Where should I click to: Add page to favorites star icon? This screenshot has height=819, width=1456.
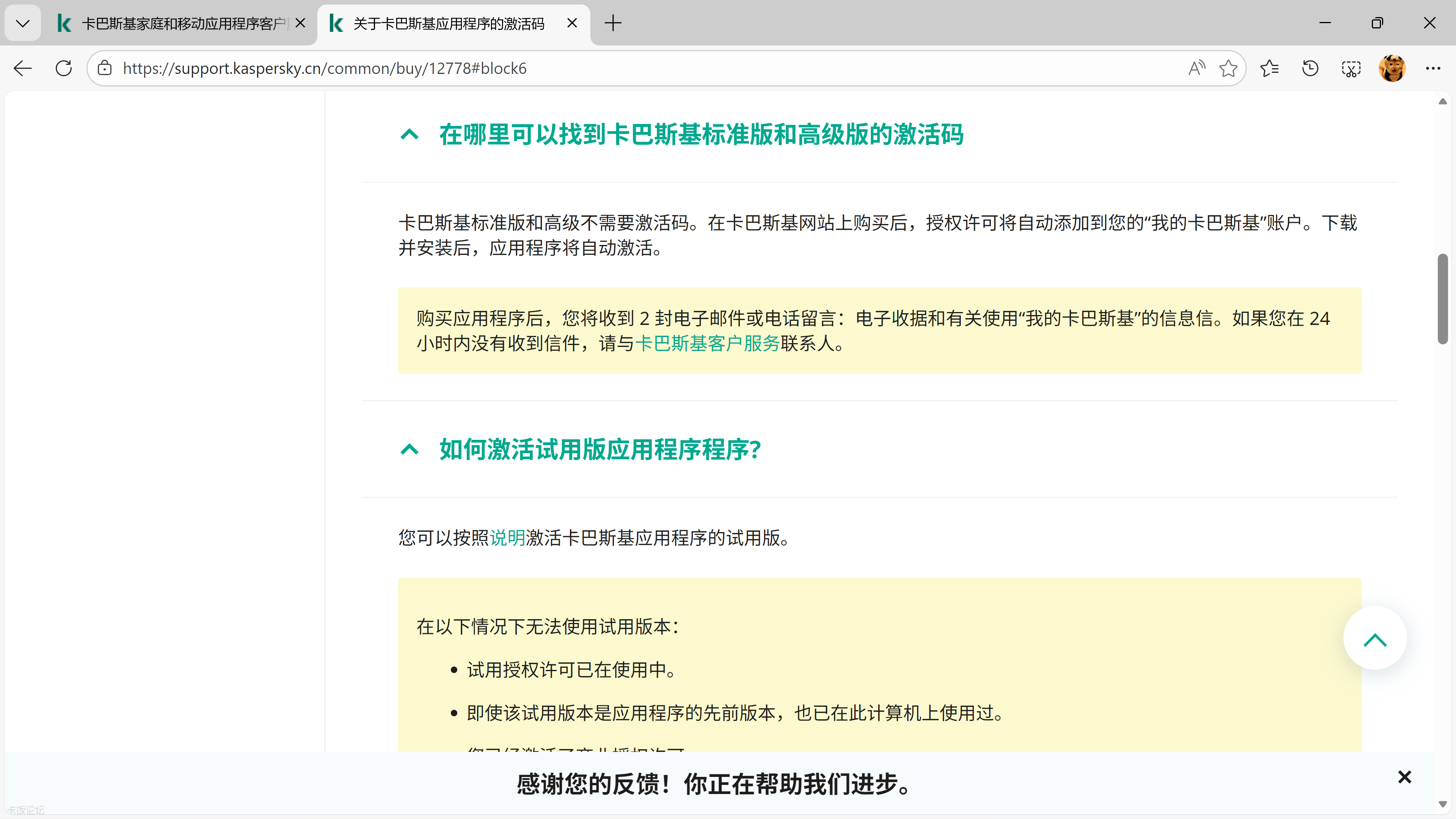[x=1228, y=68]
